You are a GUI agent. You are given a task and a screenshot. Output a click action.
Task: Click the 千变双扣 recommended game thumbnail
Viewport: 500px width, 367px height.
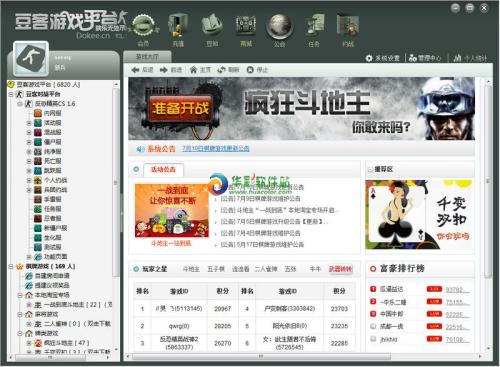[x=419, y=215]
